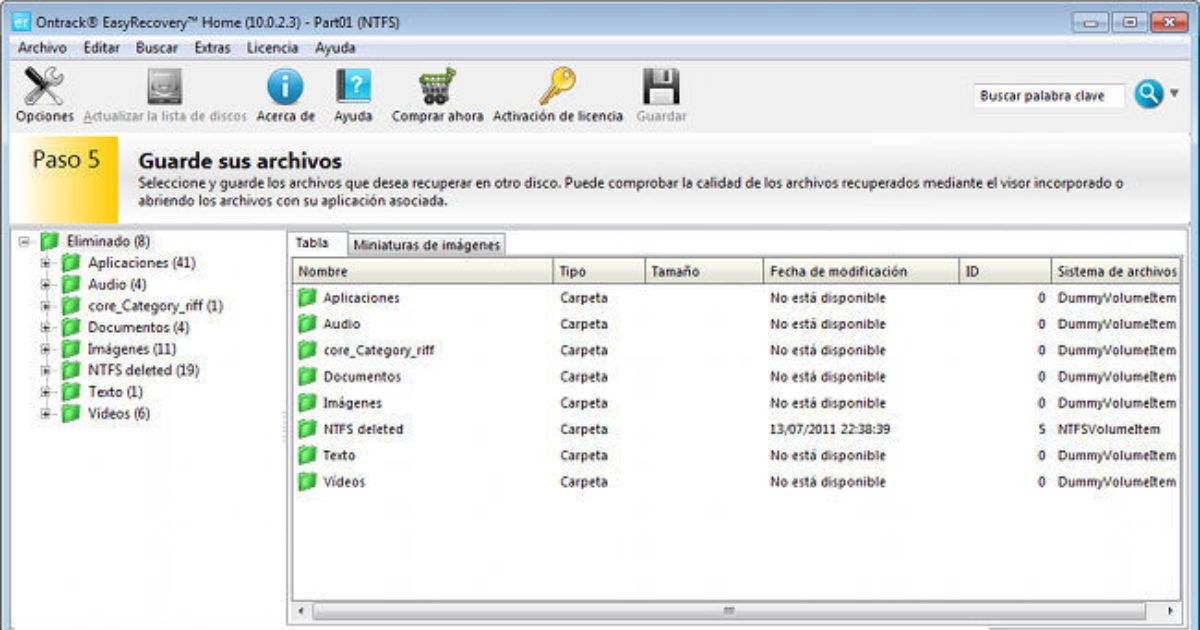Click core_Category_riff folder icon in table
Screen dimensions: 1200x630
pyautogui.click(x=307, y=350)
